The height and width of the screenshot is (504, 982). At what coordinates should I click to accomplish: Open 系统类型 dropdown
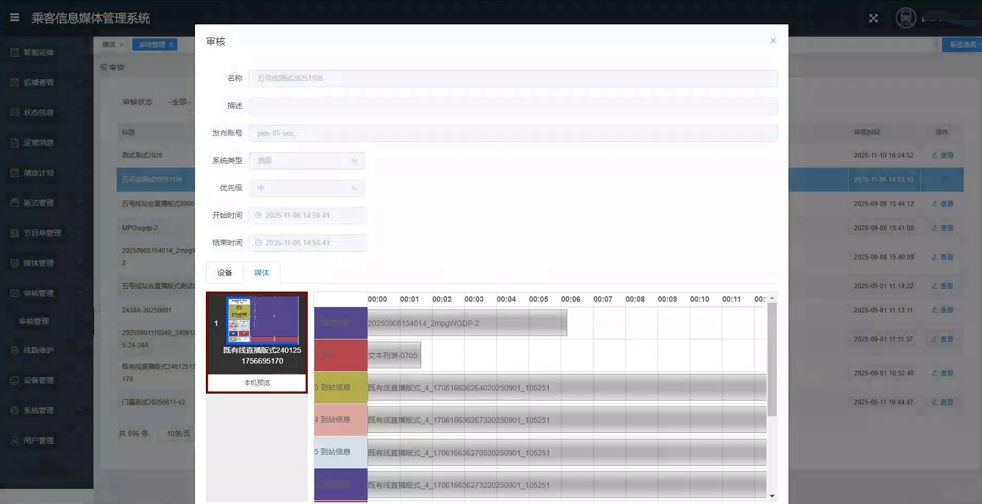tap(306, 161)
